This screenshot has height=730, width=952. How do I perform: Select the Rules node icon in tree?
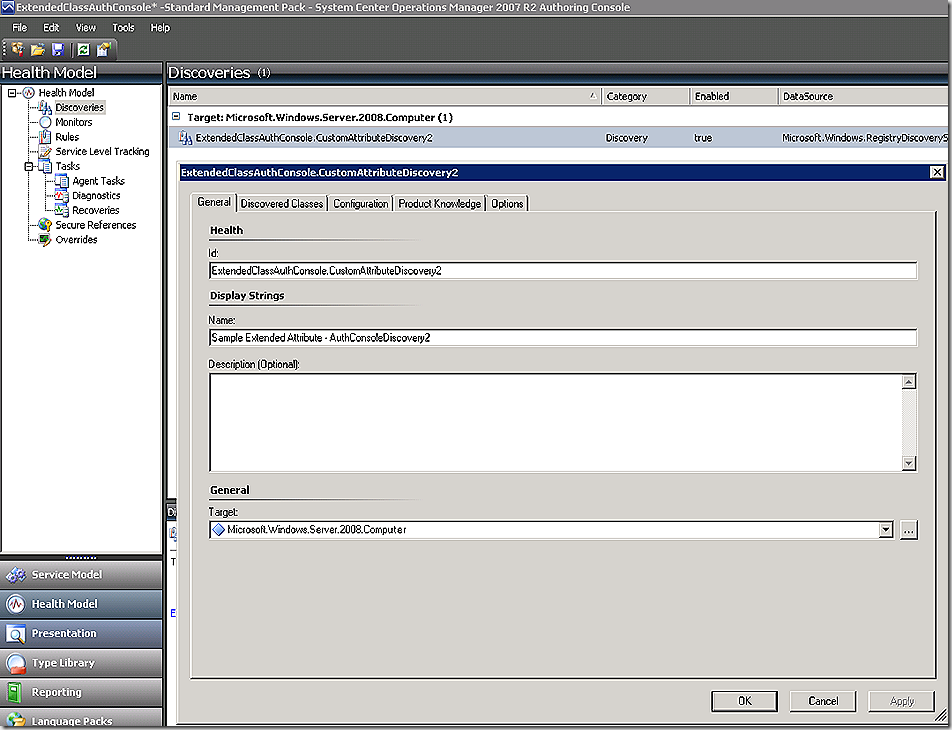(x=46, y=137)
